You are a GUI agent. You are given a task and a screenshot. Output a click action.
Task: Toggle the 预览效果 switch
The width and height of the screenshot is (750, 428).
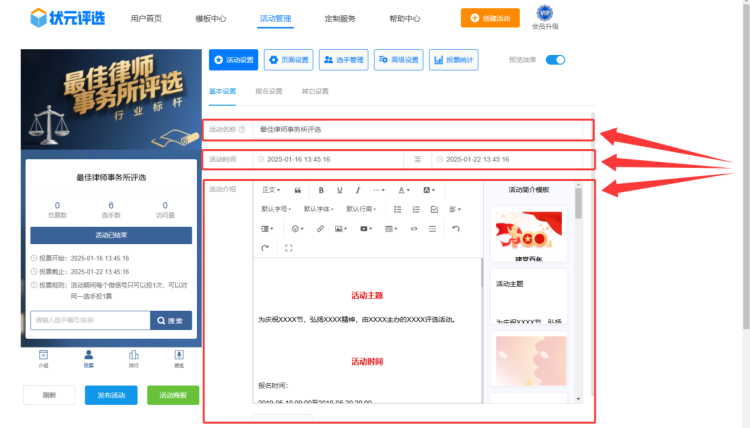[x=555, y=60]
